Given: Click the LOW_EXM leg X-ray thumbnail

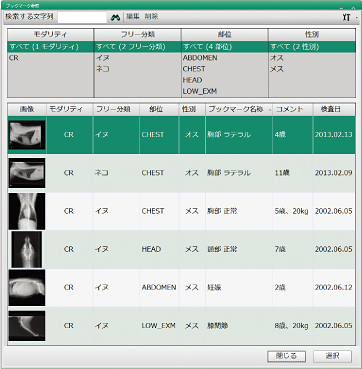Looking at the screenshot, I should point(27,326).
